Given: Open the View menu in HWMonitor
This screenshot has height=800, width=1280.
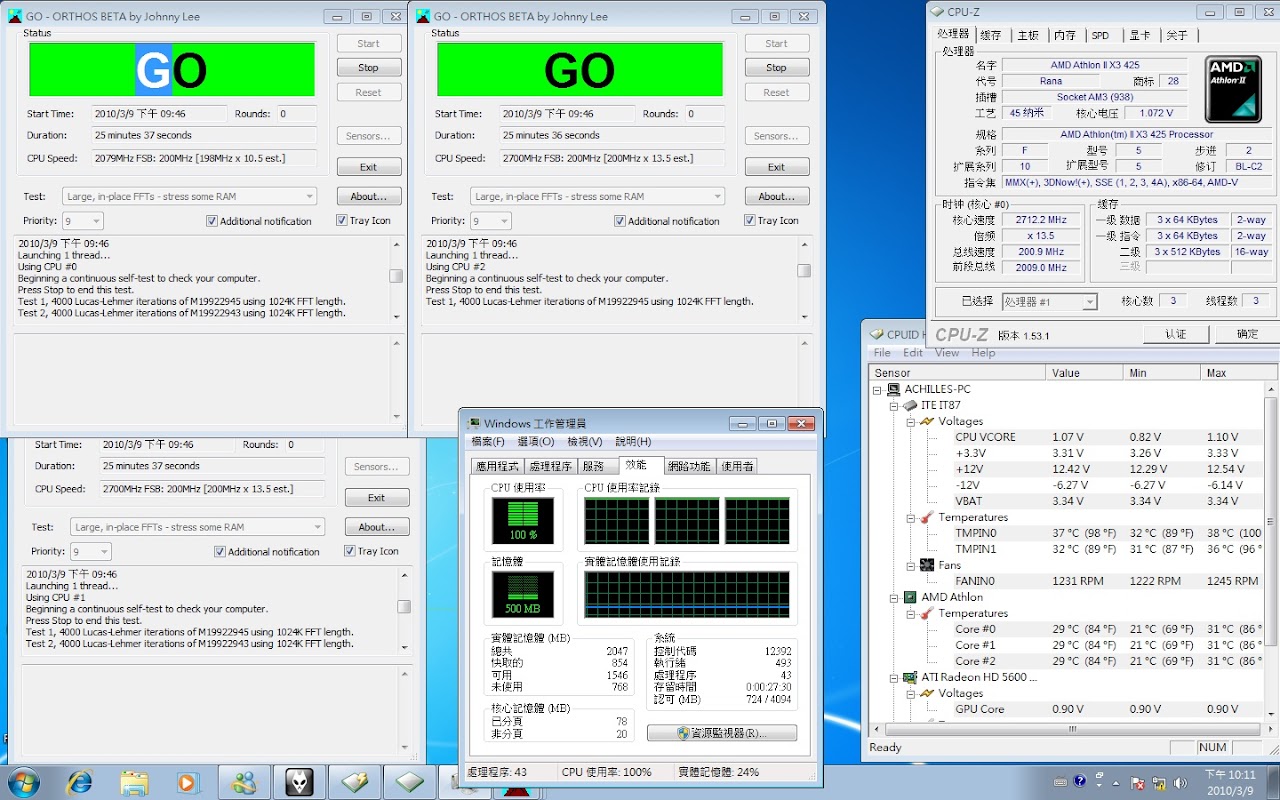Looking at the screenshot, I should pyautogui.click(x=946, y=353).
